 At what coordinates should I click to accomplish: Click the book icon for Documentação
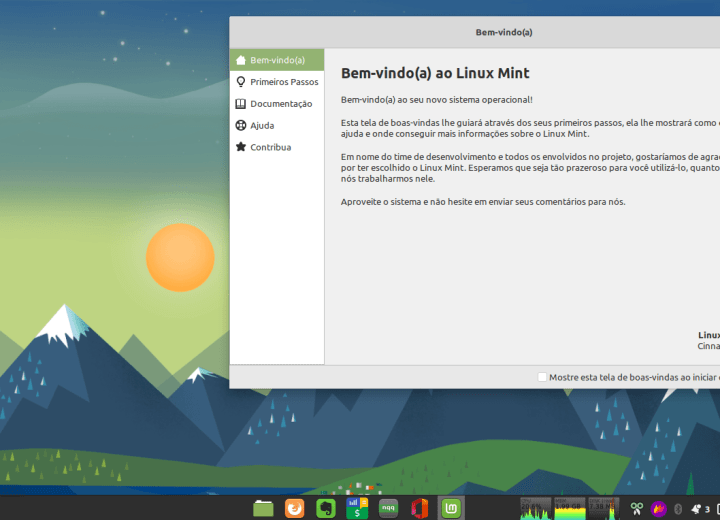[241, 104]
